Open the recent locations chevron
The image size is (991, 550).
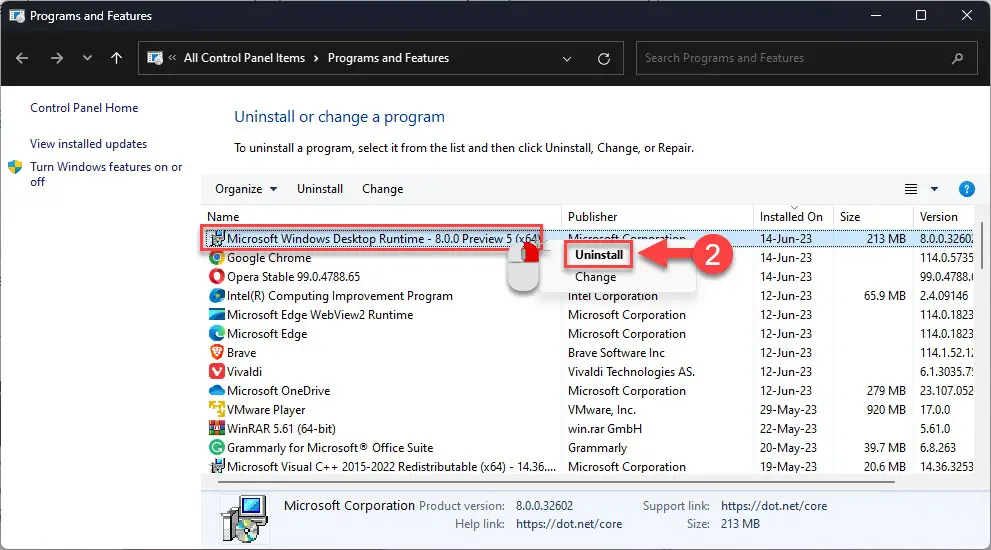coord(87,58)
